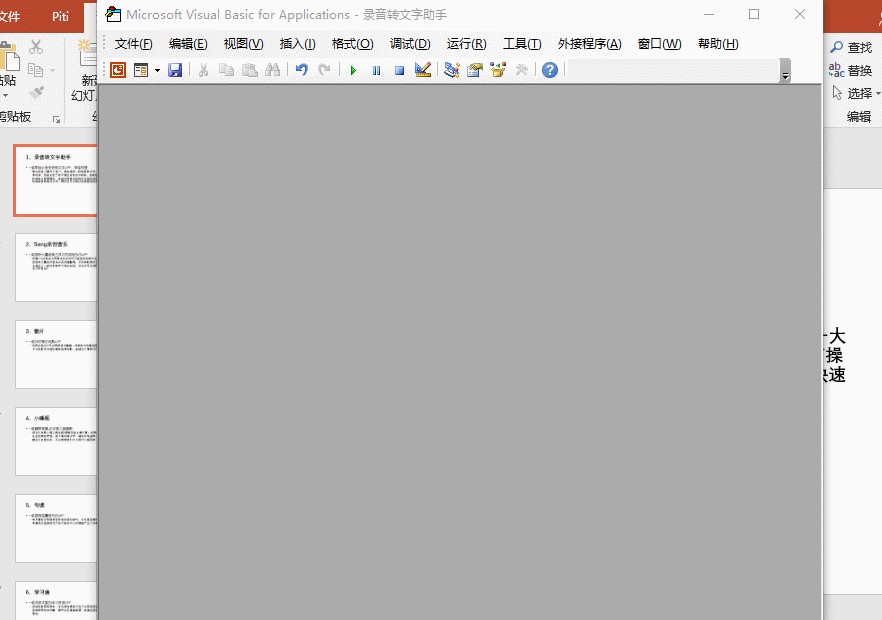Click the VBA window system menu icon
The width and height of the screenshot is (882, 620).
[x=113, y=14]
